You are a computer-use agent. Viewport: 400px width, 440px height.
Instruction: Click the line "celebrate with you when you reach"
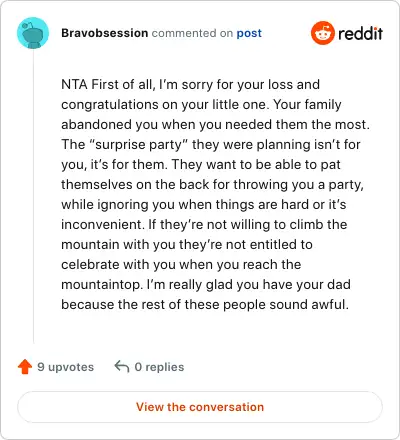tap(181, 264)
